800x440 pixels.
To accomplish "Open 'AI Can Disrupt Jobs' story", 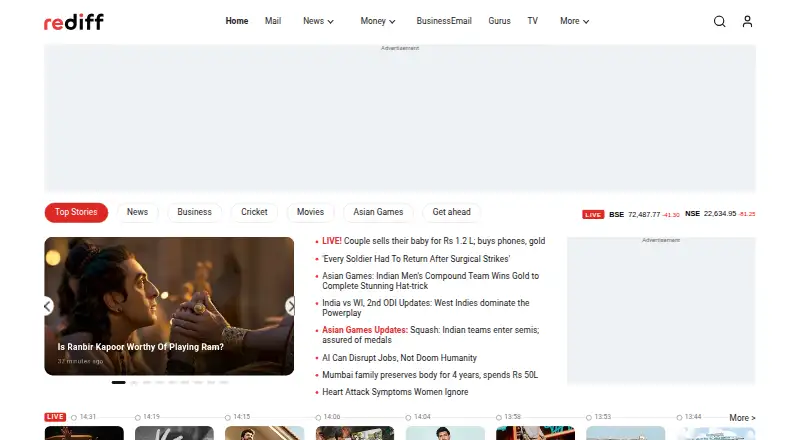I will pos(399,358).
